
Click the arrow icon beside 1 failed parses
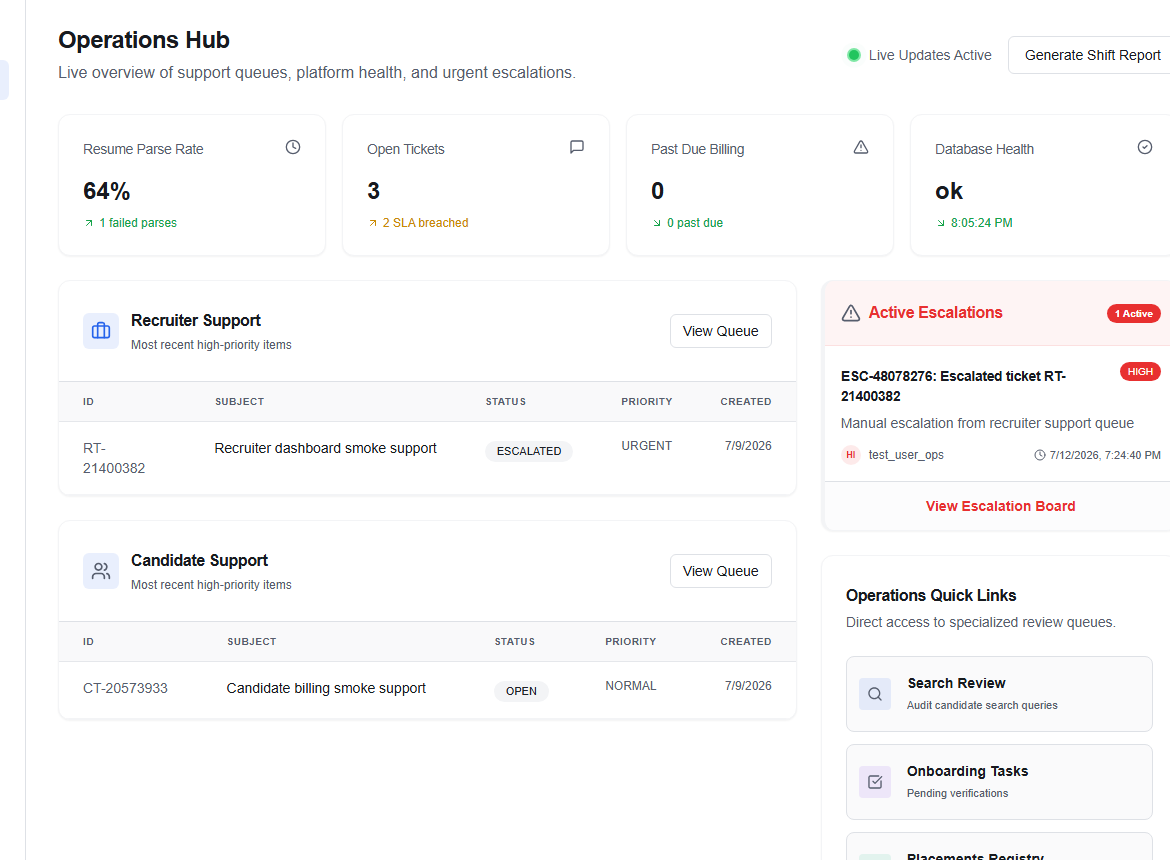pos(89,223)
